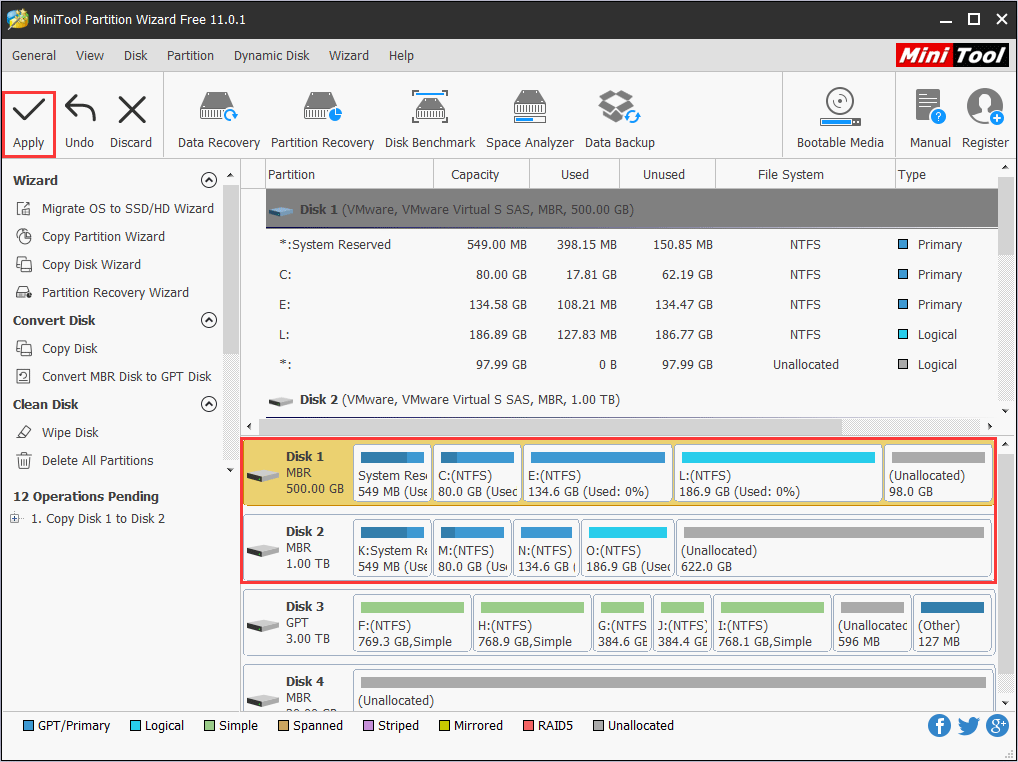Screen dimensions: 1018x762
Task: Open the Wizard menu
Action: (349, 56)
